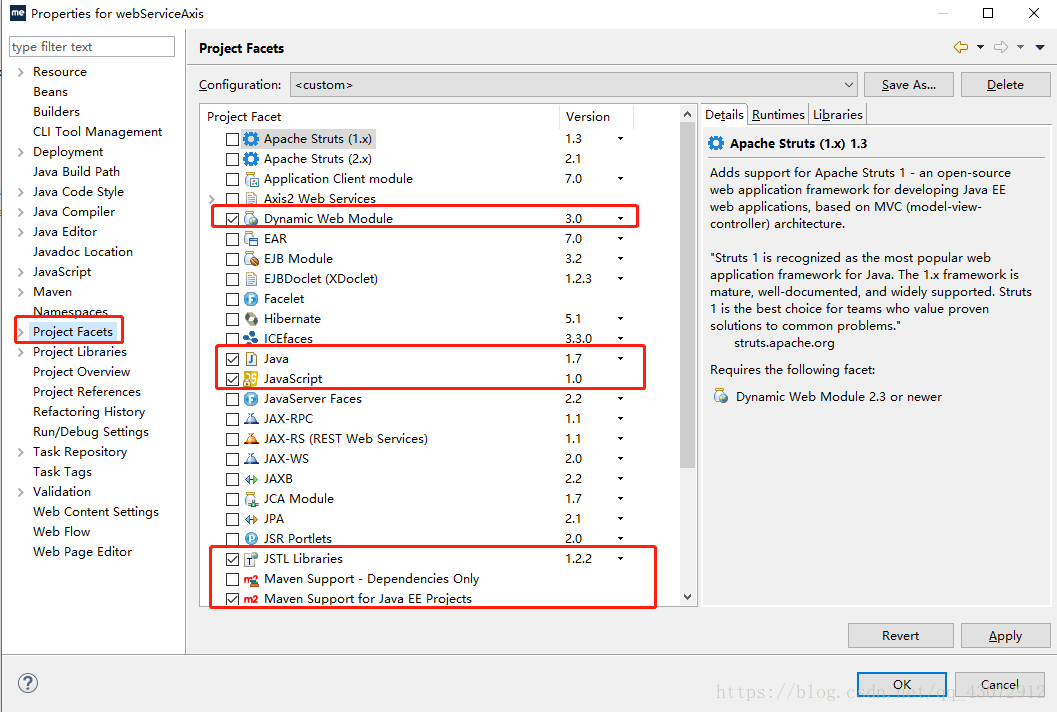Click the Apply button
This screenshot has height=712, width=1057.
pos(1005,636)
